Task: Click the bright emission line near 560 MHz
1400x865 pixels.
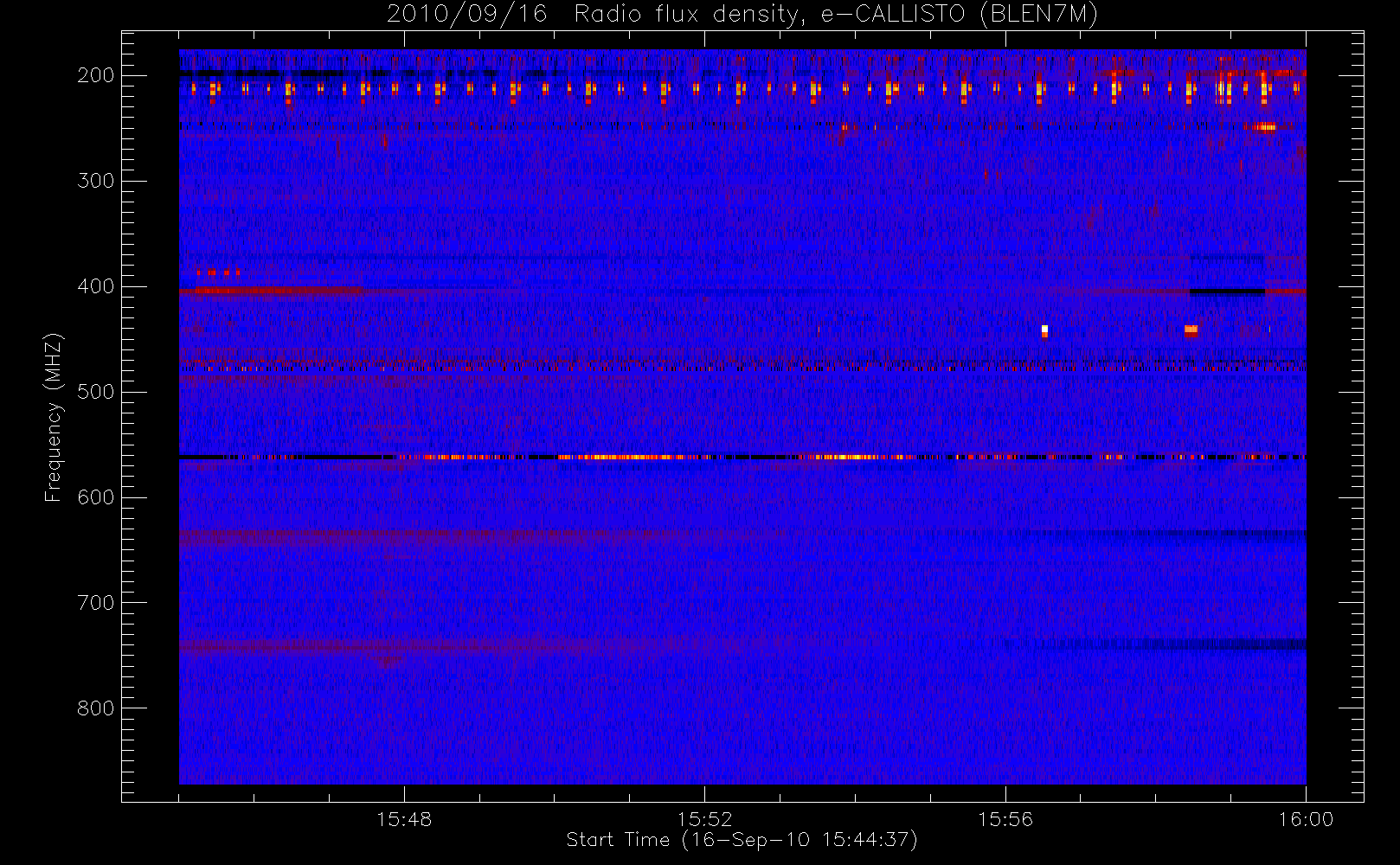Action: 742,457
